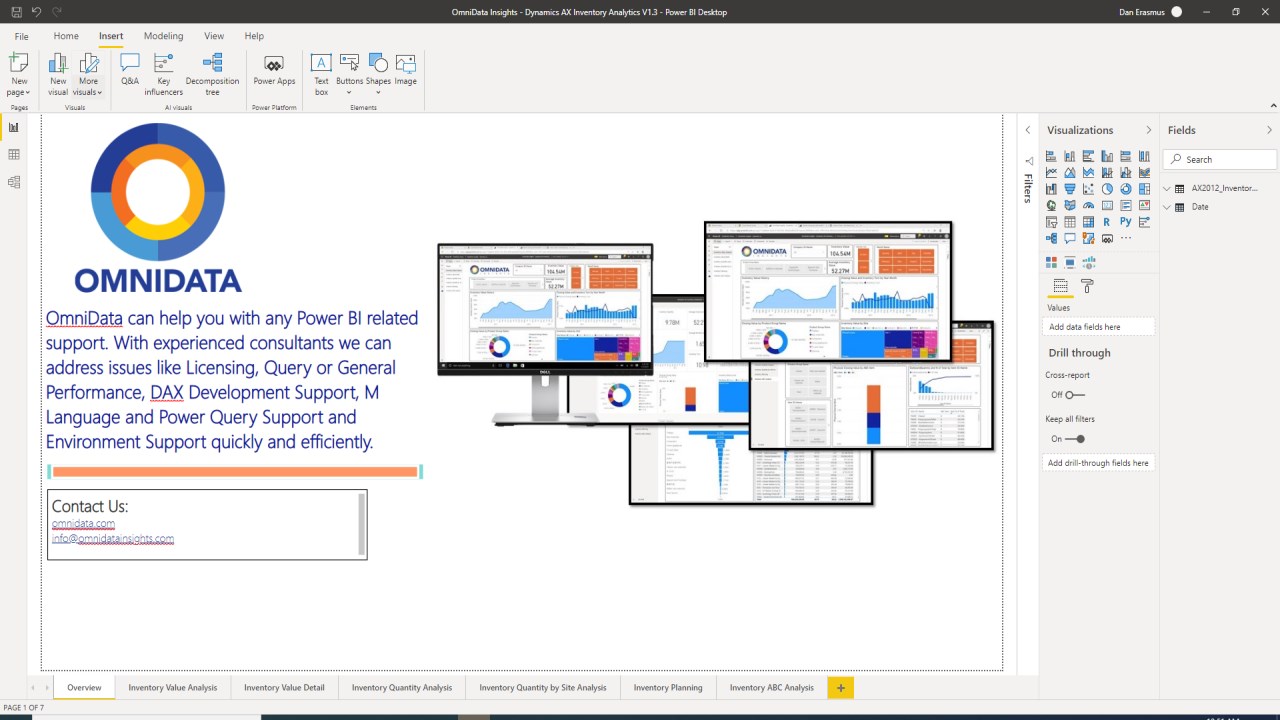Screen dimensions: 1280x720
Task: Switch to Report view in left sidebar
Action: point(14,127)
